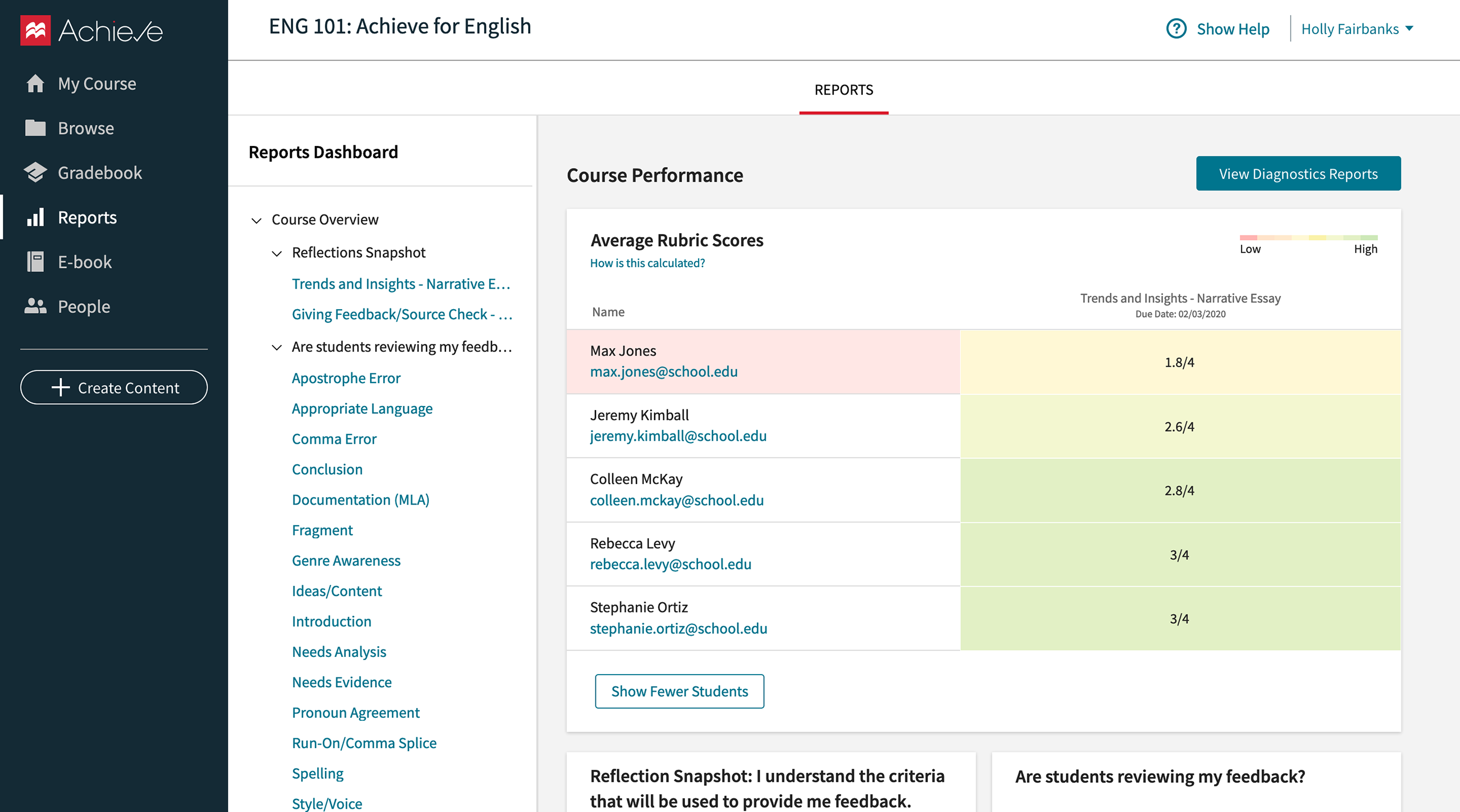Click max.jones@school.edu email link
1460x812 pixels.
pyautogui.click(x=663, y=371)
